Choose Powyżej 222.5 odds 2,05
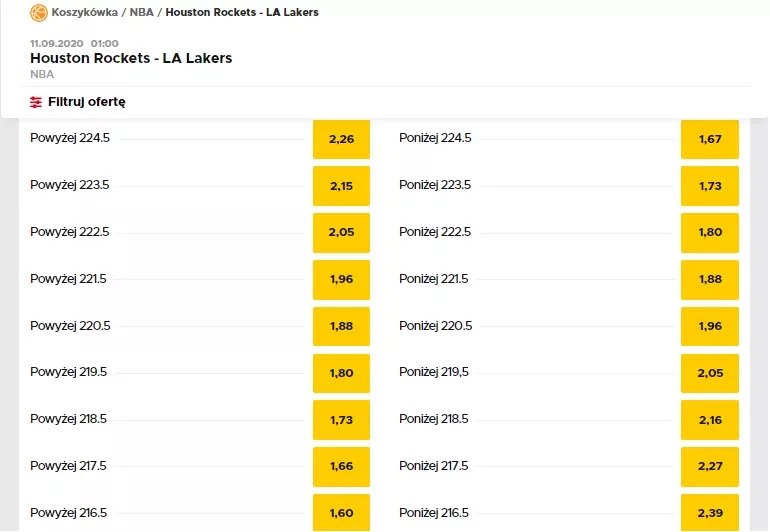 [341, 233]
